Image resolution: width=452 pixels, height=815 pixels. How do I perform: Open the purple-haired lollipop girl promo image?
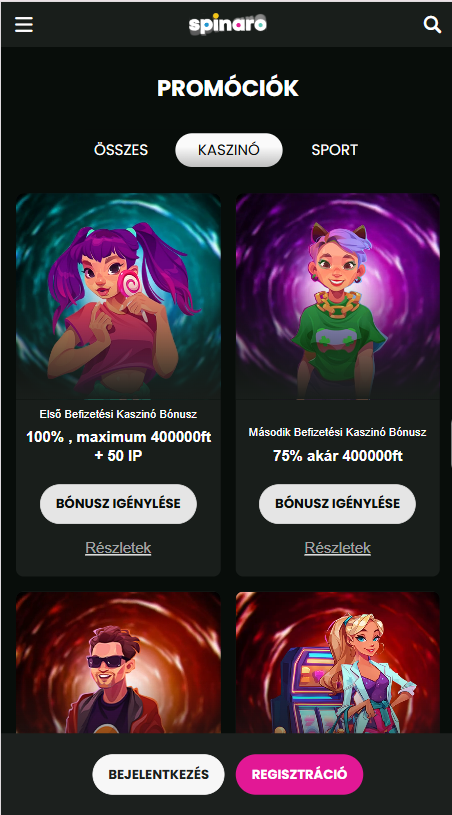tap(118, 296)
